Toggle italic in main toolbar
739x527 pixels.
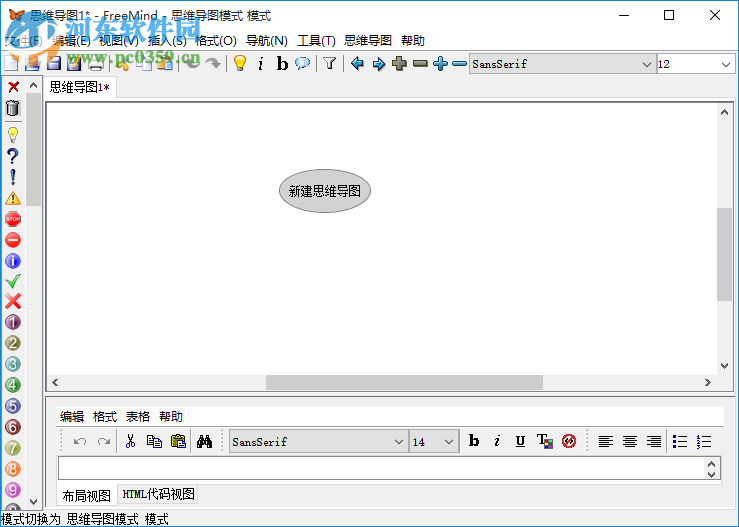pyautogui.click(x=261, y=63)
